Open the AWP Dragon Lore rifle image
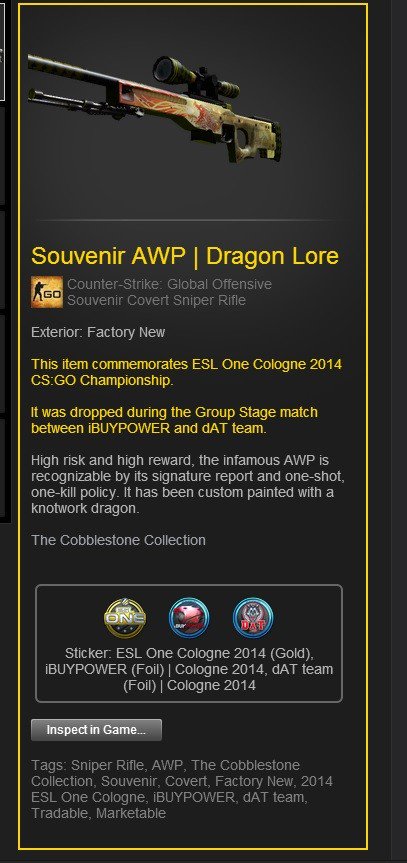The width and height of the screenshot is (407, 863). pos(156,110)
